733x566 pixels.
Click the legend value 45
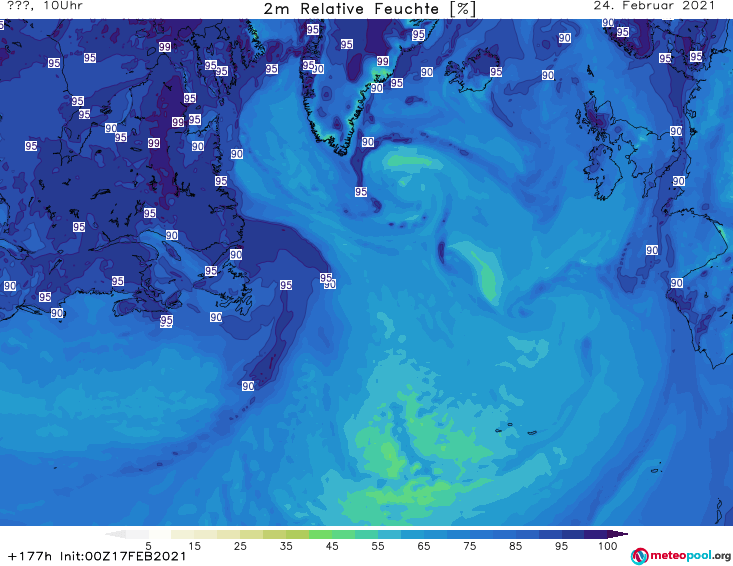[x=332, y=546]
